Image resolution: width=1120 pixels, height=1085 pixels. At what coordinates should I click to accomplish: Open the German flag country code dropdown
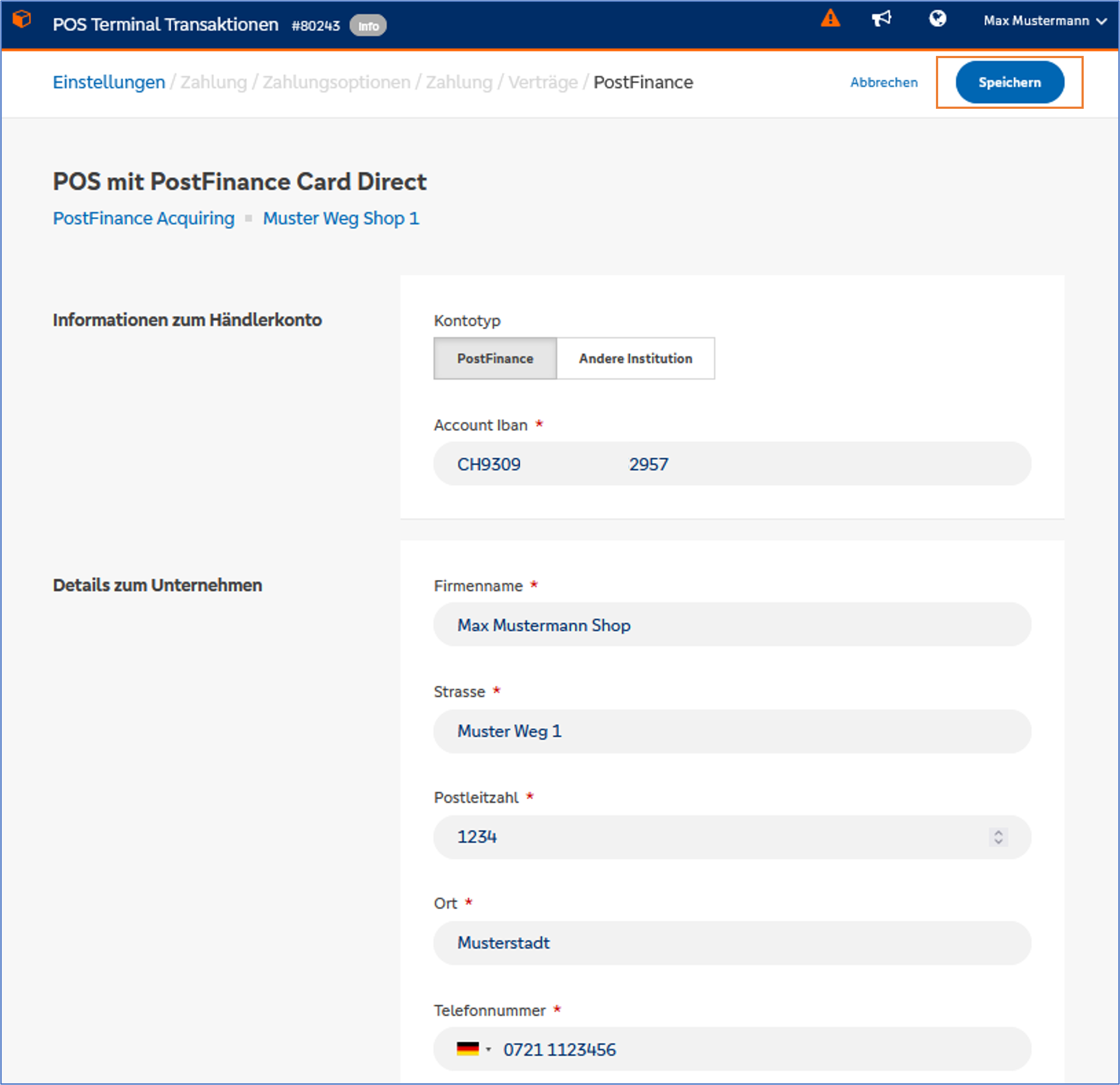(474, 1049)
